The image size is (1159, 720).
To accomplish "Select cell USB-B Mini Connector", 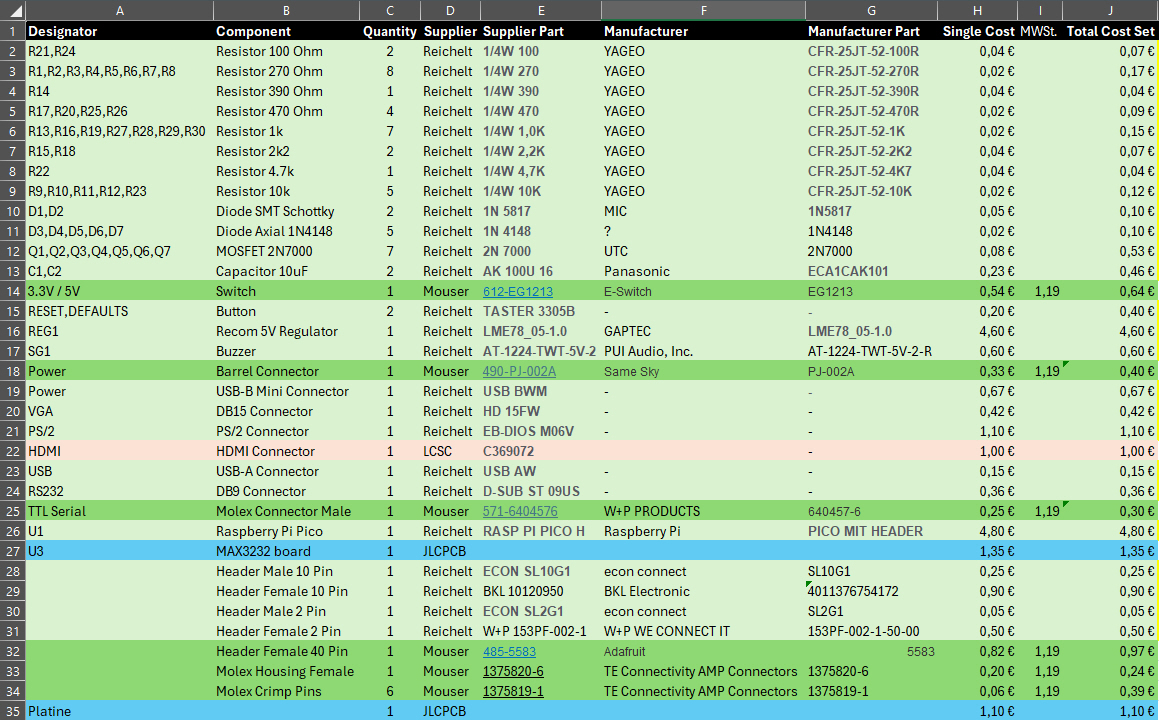I will (x=286, y=391).
